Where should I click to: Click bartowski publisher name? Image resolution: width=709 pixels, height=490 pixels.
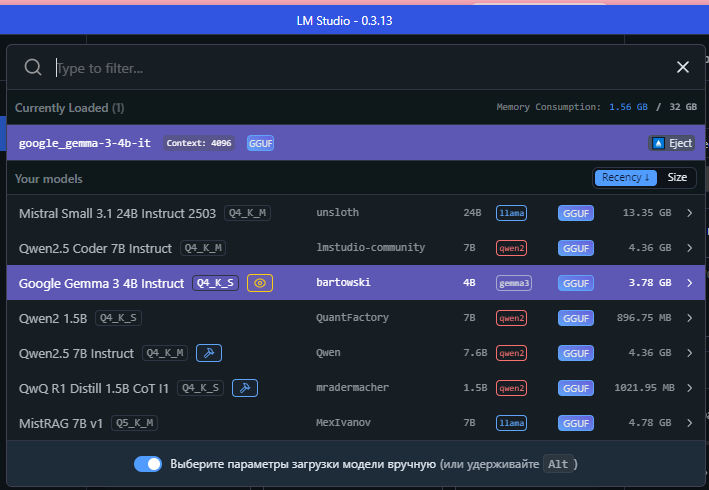click(343, 283)
